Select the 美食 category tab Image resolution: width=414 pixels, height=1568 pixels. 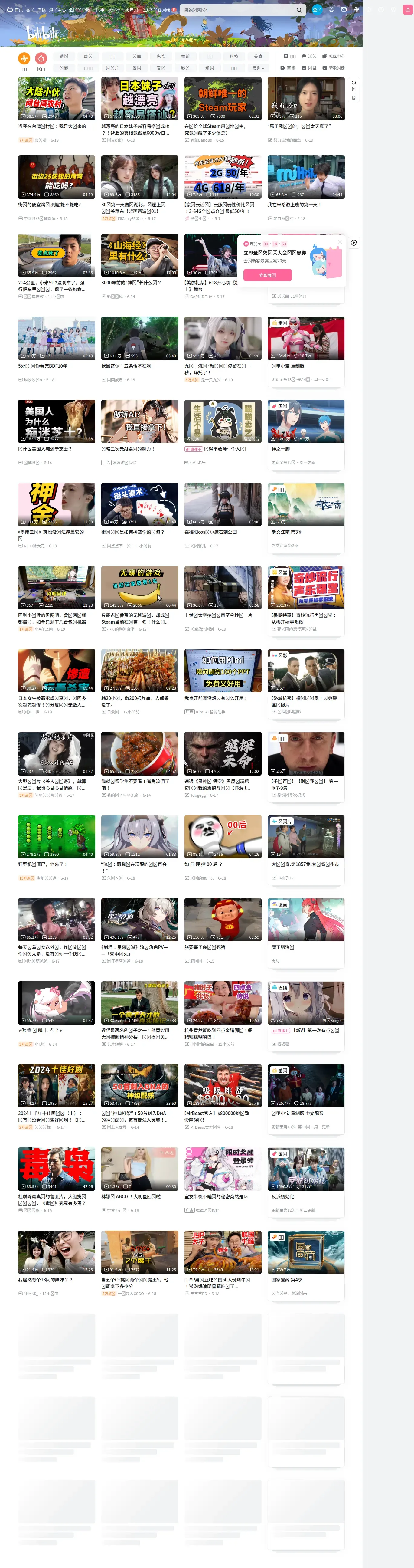click(x=258, y=57)
